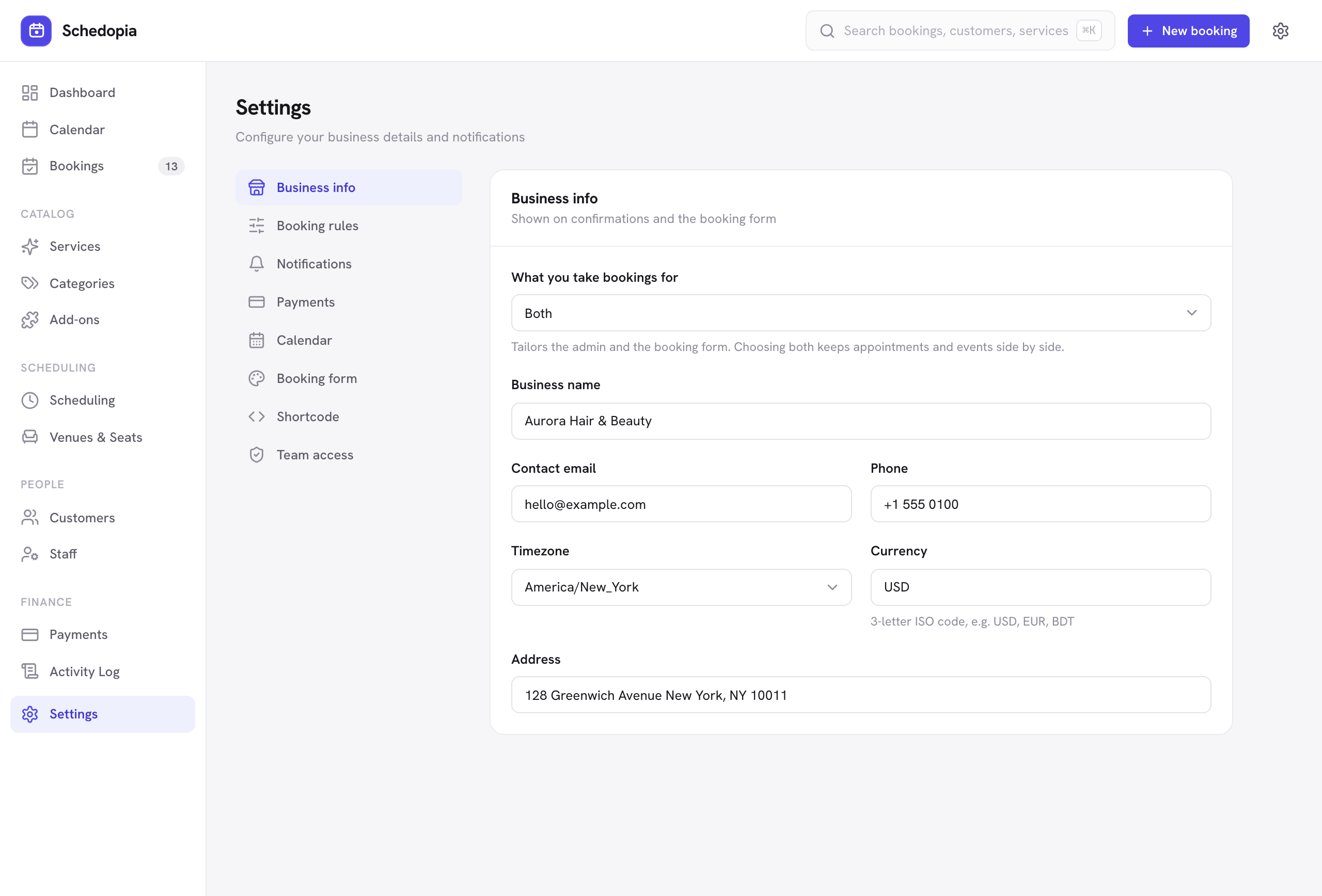
Task: Open the Team access settings tab
Action: [x=349, y=455]
